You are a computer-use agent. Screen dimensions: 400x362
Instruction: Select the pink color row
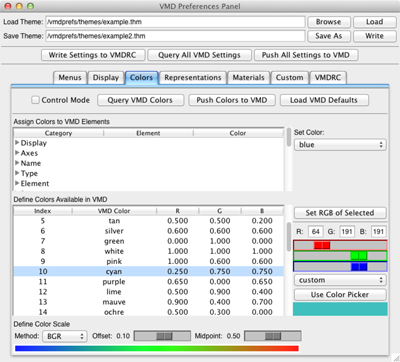tap(149, 261)
